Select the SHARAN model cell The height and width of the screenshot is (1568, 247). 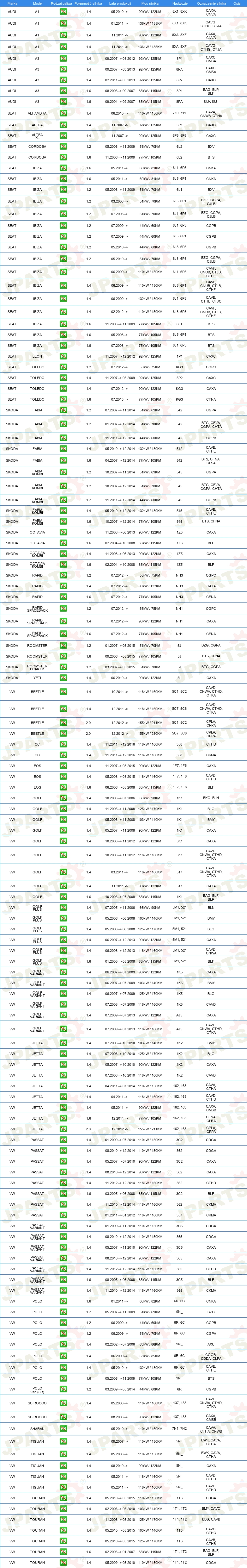(x=37, y=1429)
